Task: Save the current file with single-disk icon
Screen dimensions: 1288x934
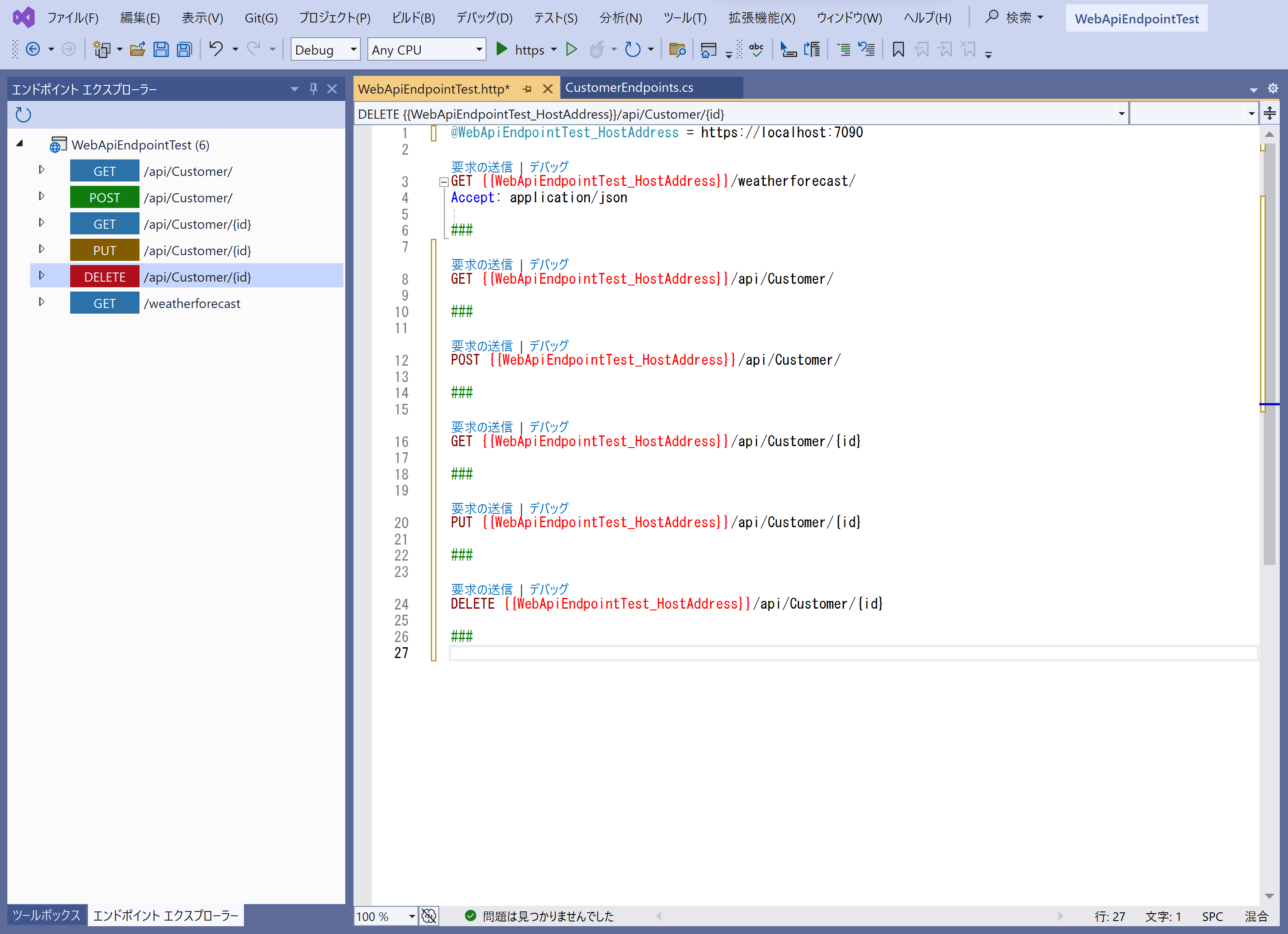Action: [161, 50]
